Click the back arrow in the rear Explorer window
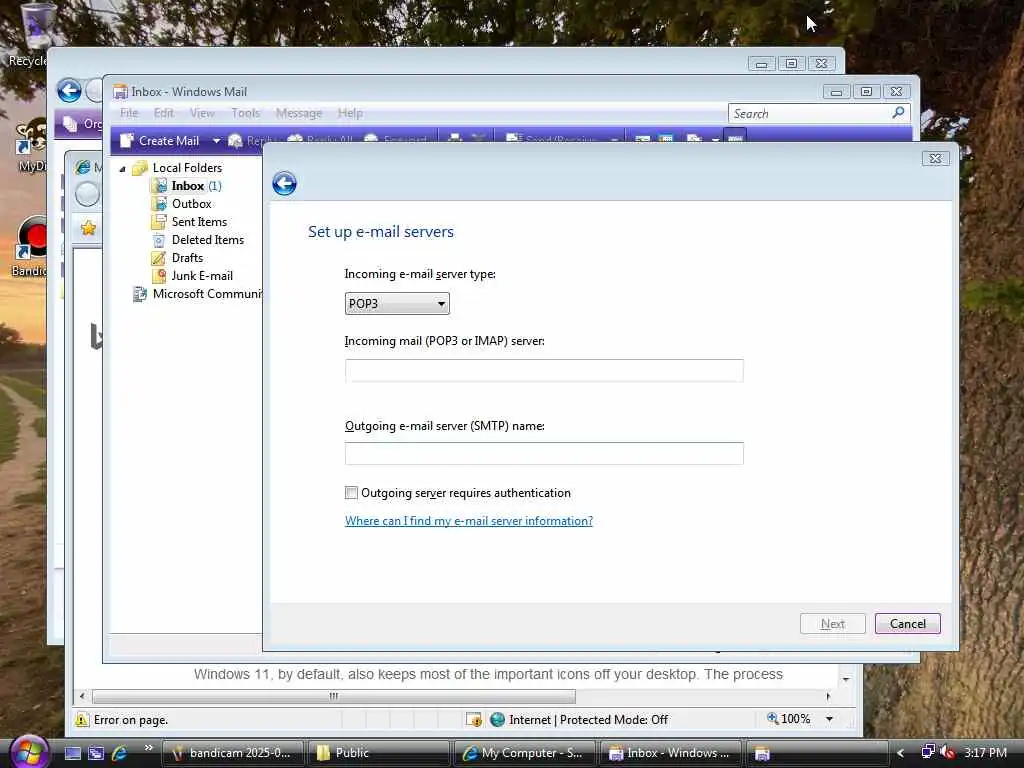 click(69, 90)
